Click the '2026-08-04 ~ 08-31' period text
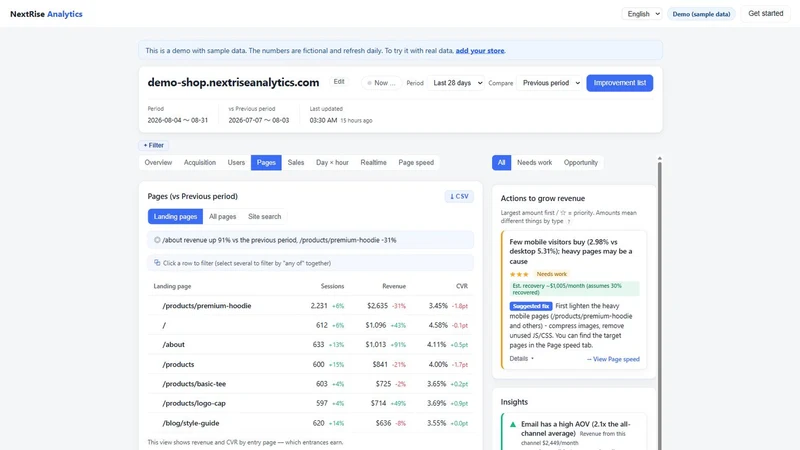800x450 pixels. (178, 120)
